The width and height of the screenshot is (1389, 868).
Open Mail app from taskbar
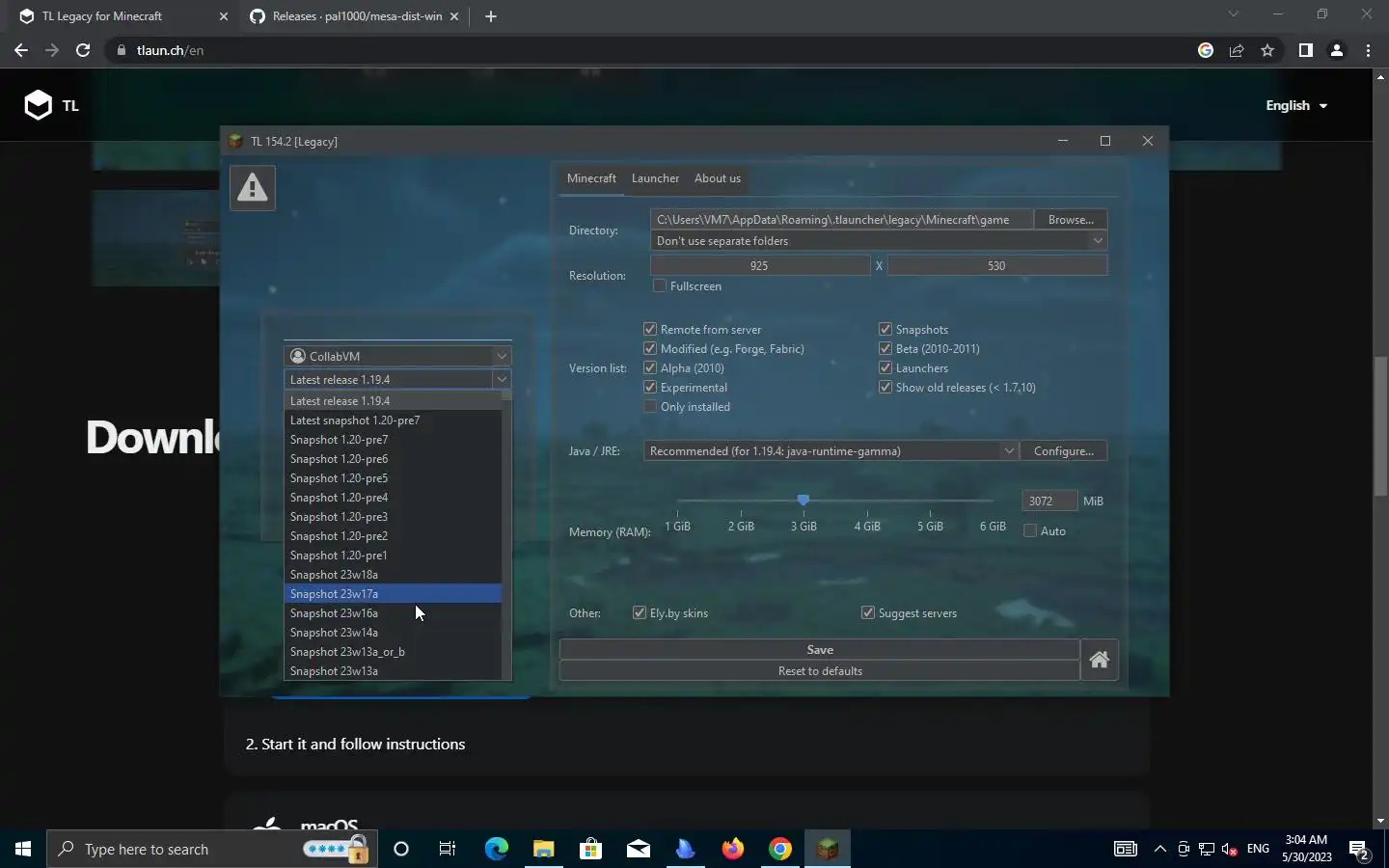pos(638,849)
